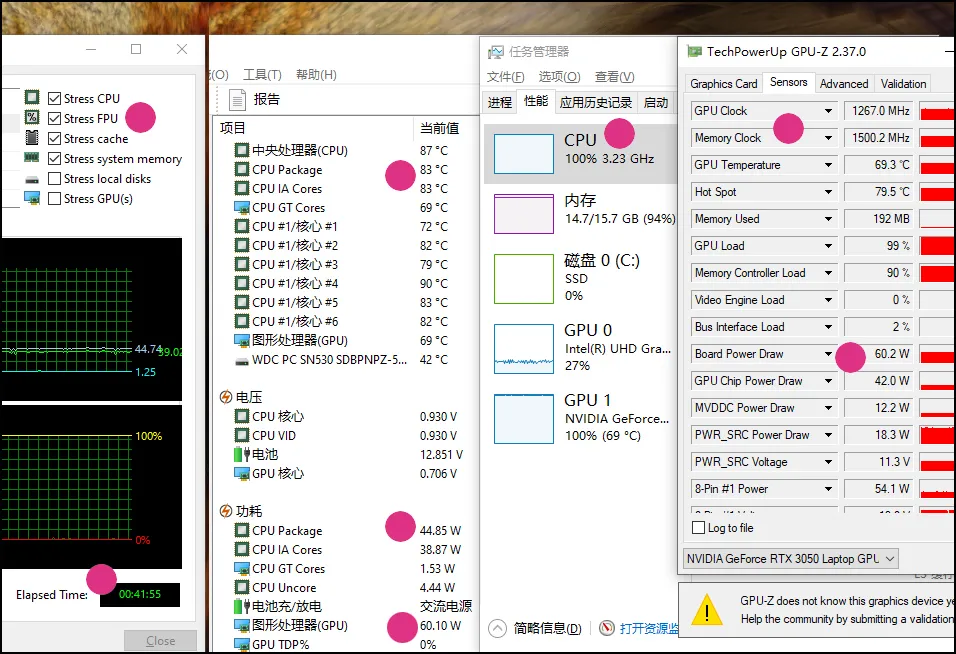
Task: Click the Stress GPU monitor icon
Action: pyautogui.click(x=32, y=199)
